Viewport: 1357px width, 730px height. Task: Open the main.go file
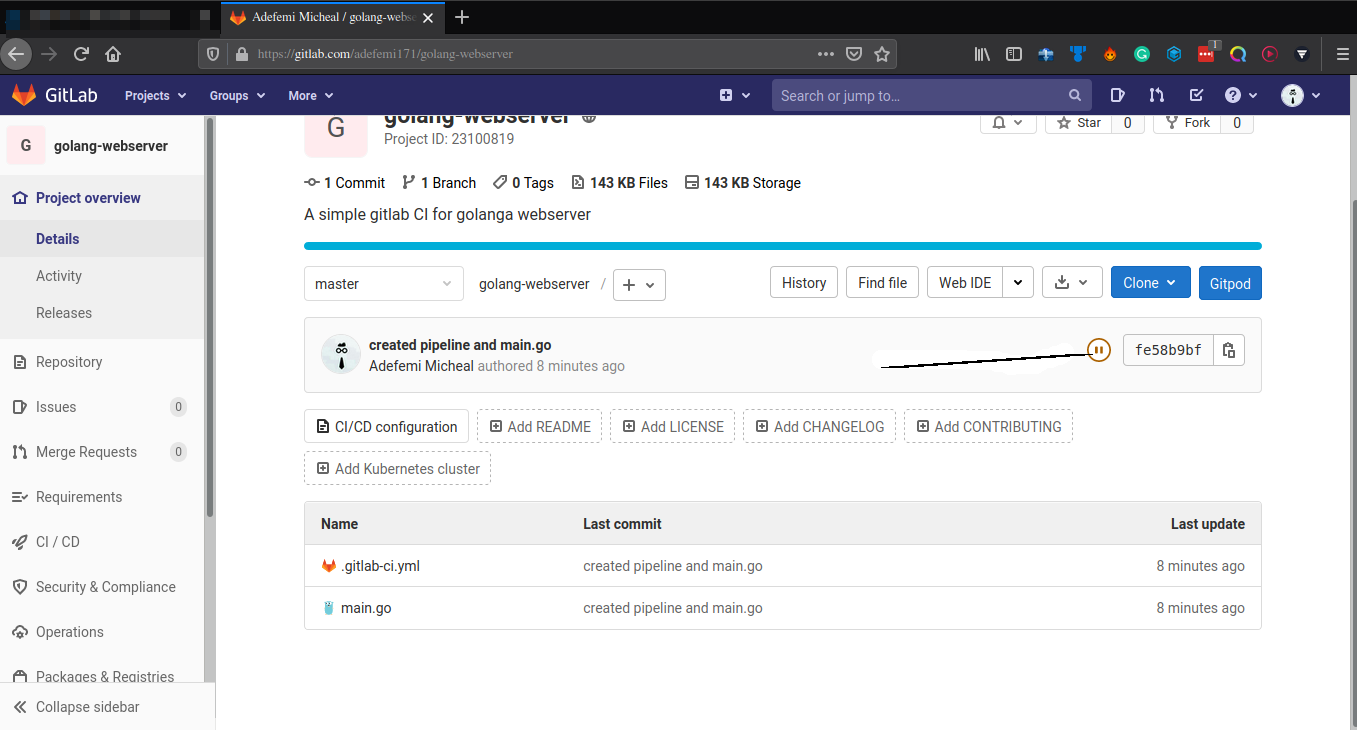(366, 608)
